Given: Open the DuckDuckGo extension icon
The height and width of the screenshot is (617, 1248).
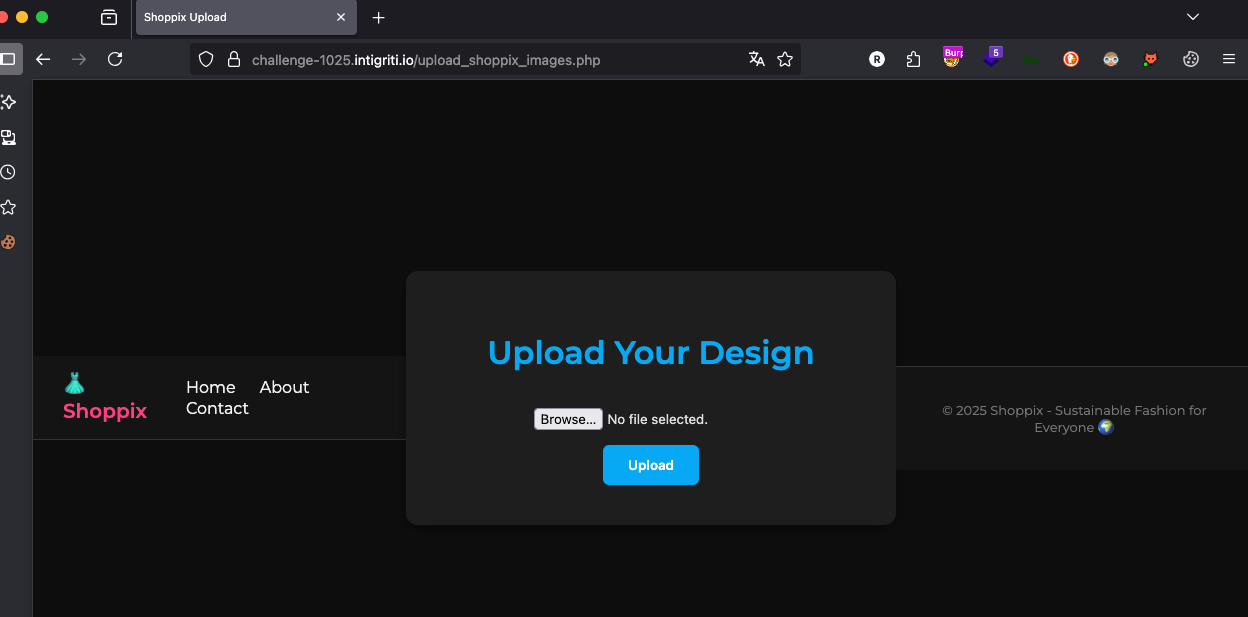Looking at the screenshot, I should pos(1070,59).
